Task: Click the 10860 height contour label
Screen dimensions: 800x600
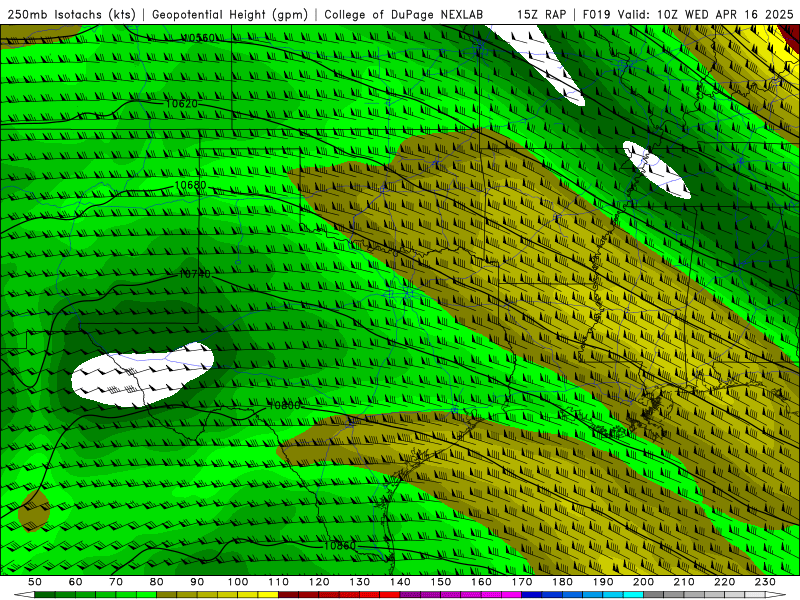Action: [x=339, y=545]
